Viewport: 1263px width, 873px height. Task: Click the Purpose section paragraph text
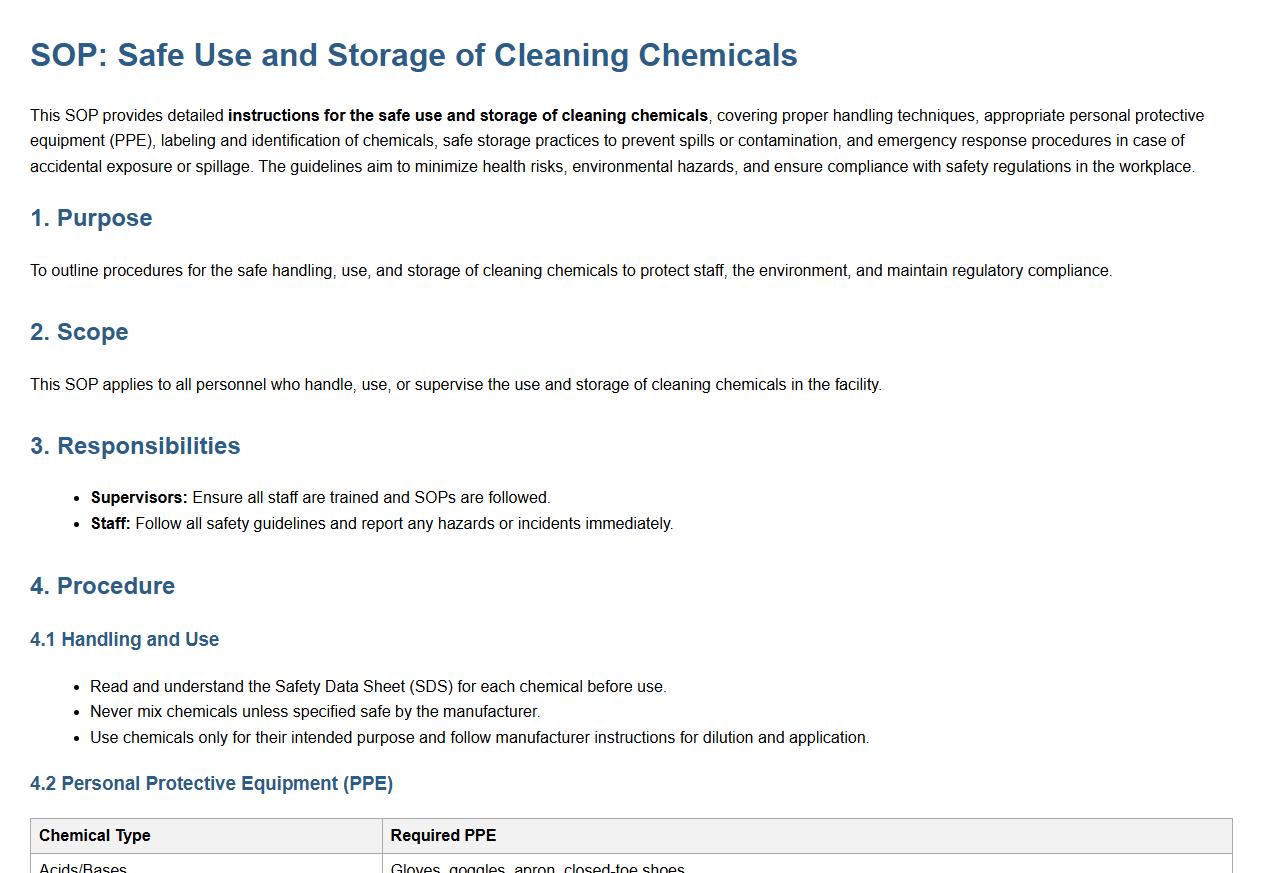[x=570, y=271]
